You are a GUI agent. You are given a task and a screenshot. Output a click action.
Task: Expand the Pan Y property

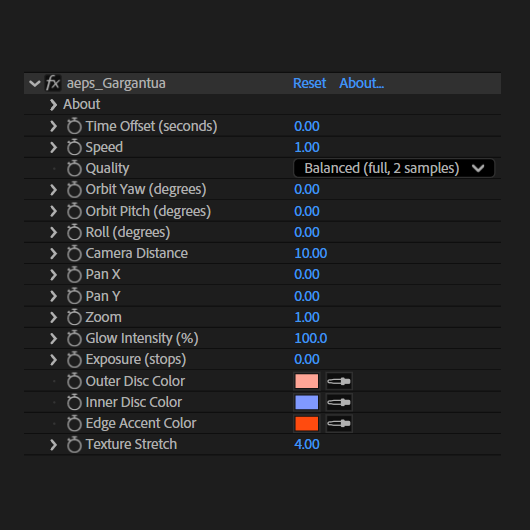(x=53, y=296)
